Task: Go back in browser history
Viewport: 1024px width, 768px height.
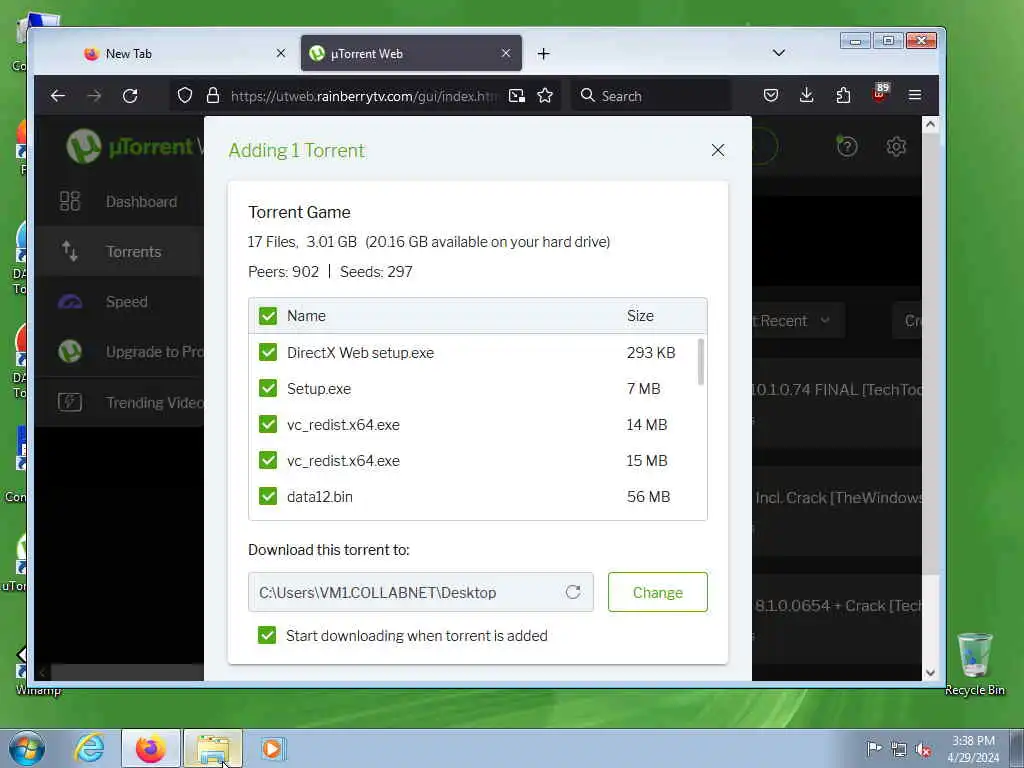Action: 57,96
